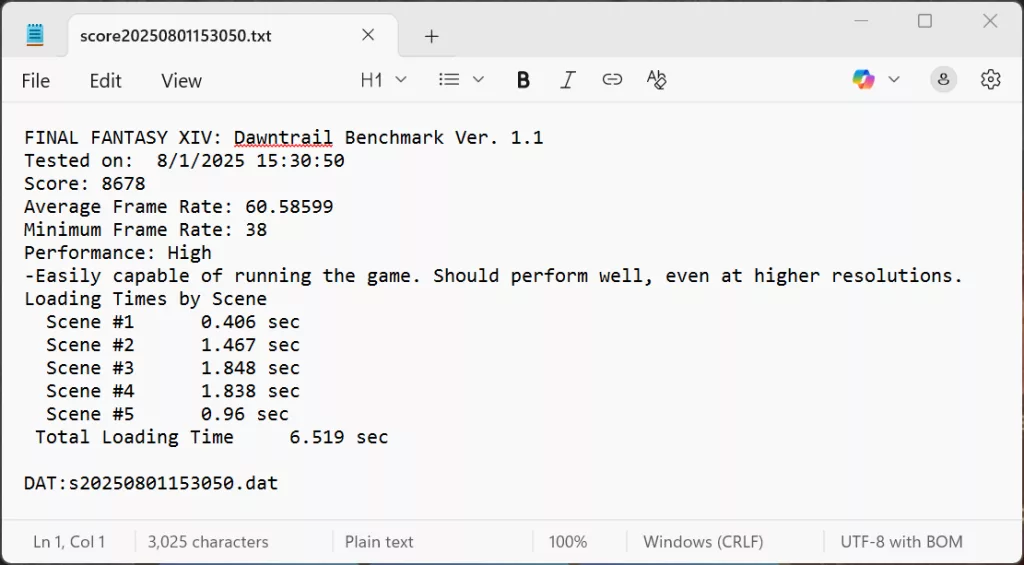Open the Copilot icon
This screenshot has height=565, width=1024.
(x=863, y=80)
